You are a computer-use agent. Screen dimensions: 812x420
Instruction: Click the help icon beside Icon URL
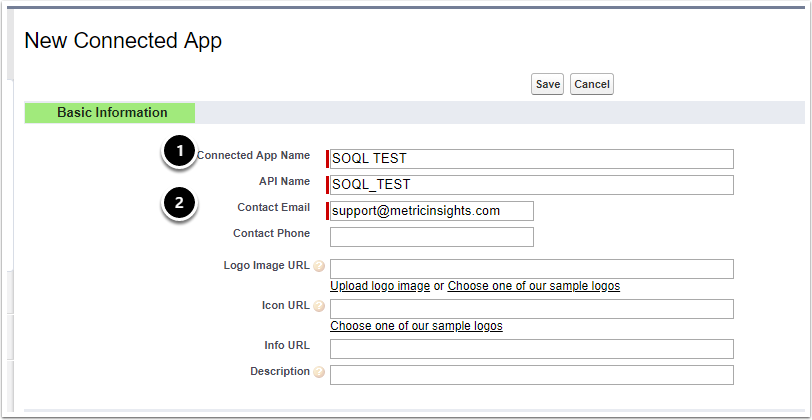click(319, 306)
